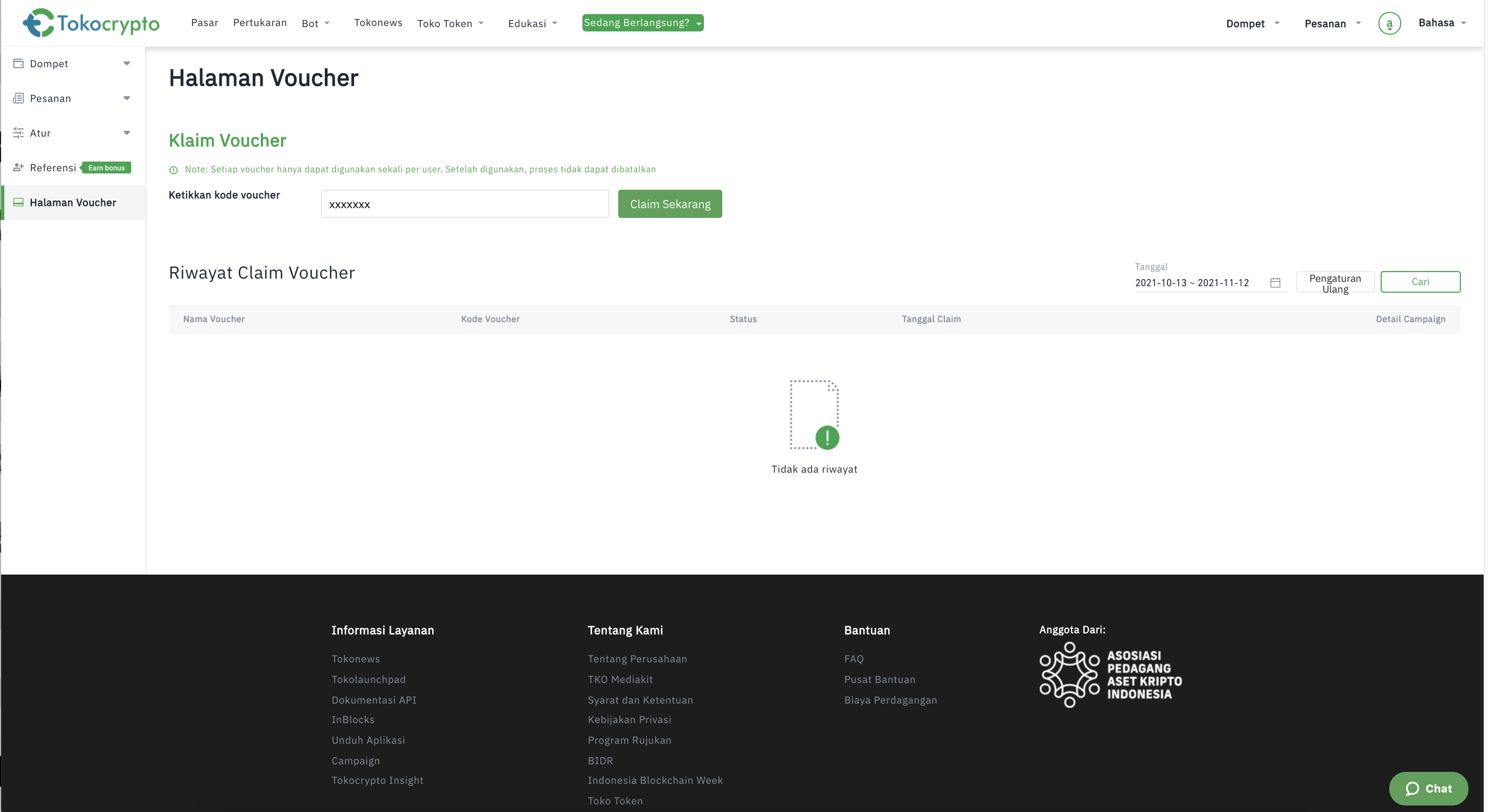1488x812 pixels.
Task: Open the BIDR footer link
Action: 600,761
